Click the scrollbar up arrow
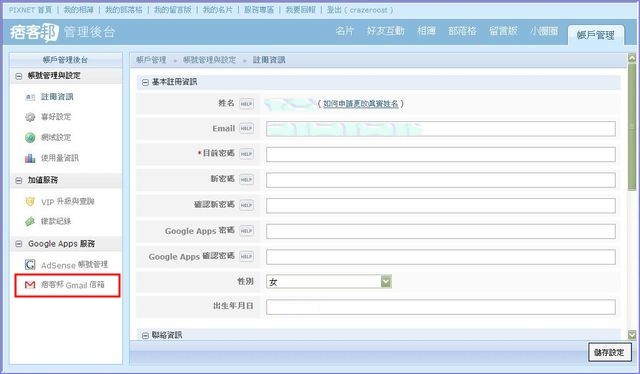 click(x=632, y=58)
